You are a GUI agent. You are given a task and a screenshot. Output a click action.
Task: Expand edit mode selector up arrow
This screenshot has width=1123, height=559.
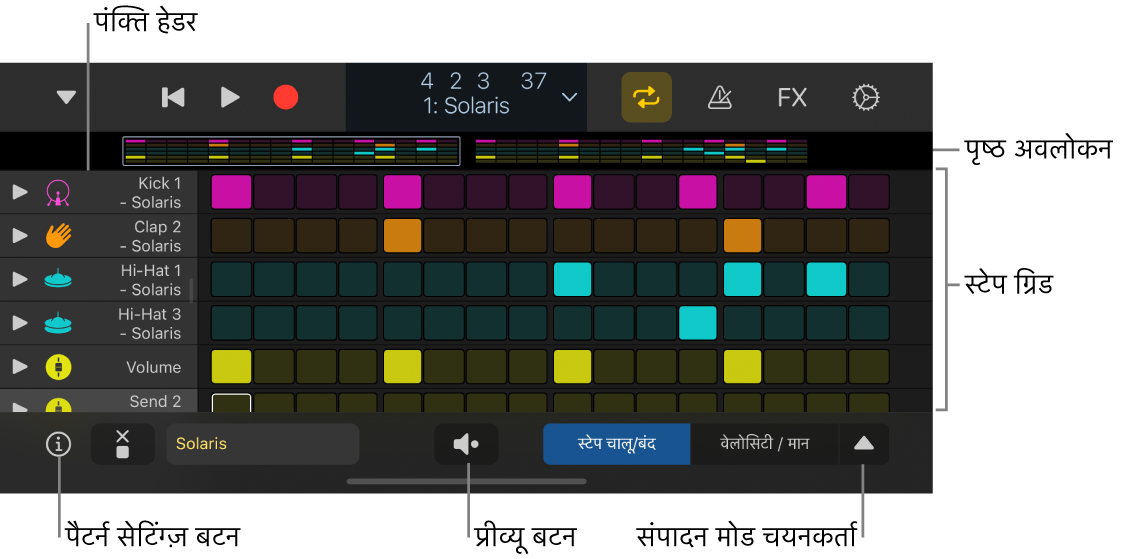(864, 444)
